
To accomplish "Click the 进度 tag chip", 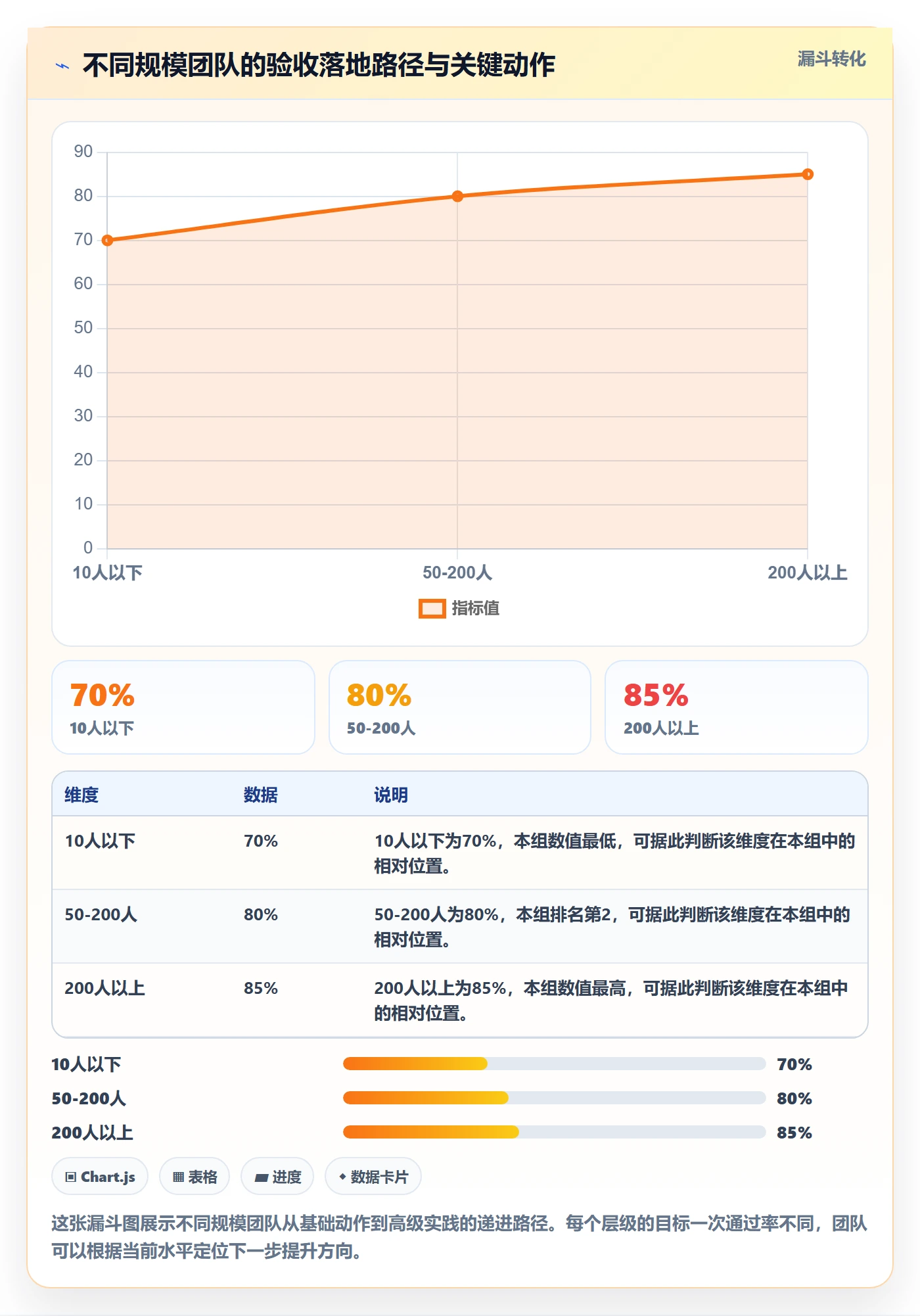I will (277, 1177).
